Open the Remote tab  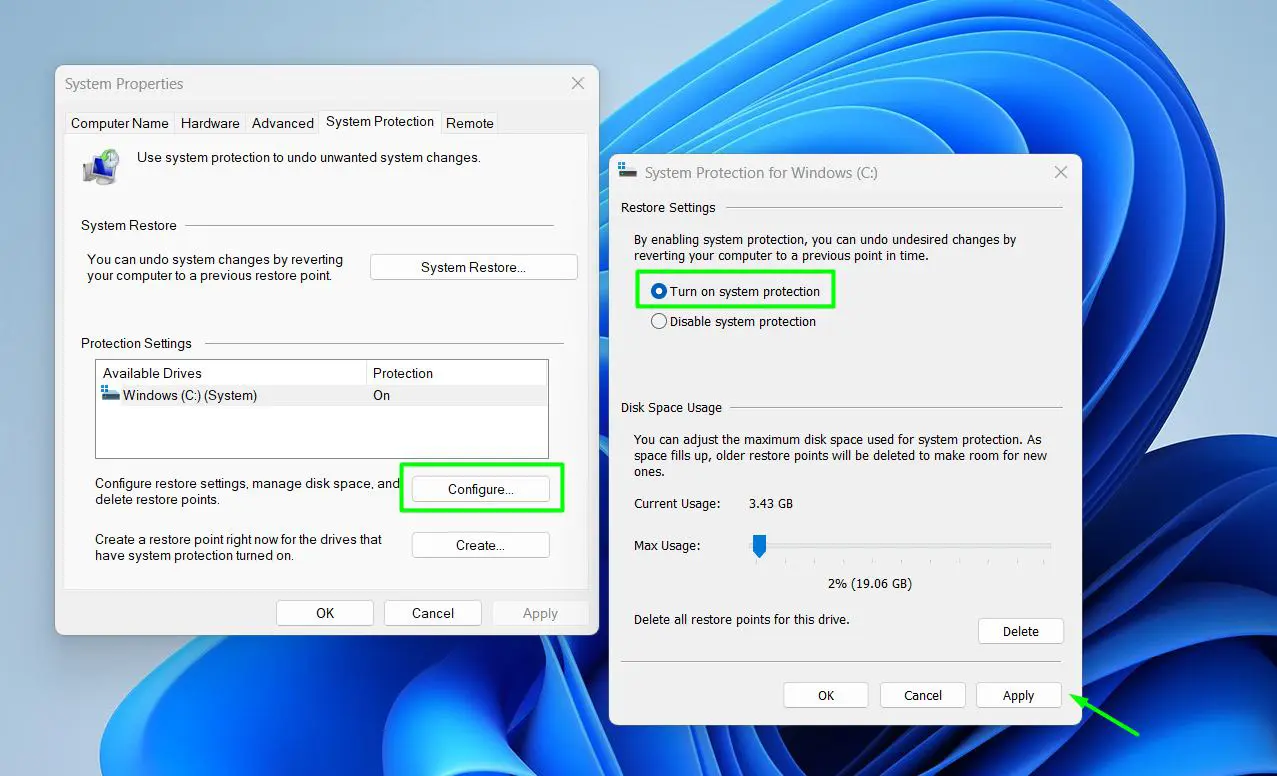[x=469, y=122]
